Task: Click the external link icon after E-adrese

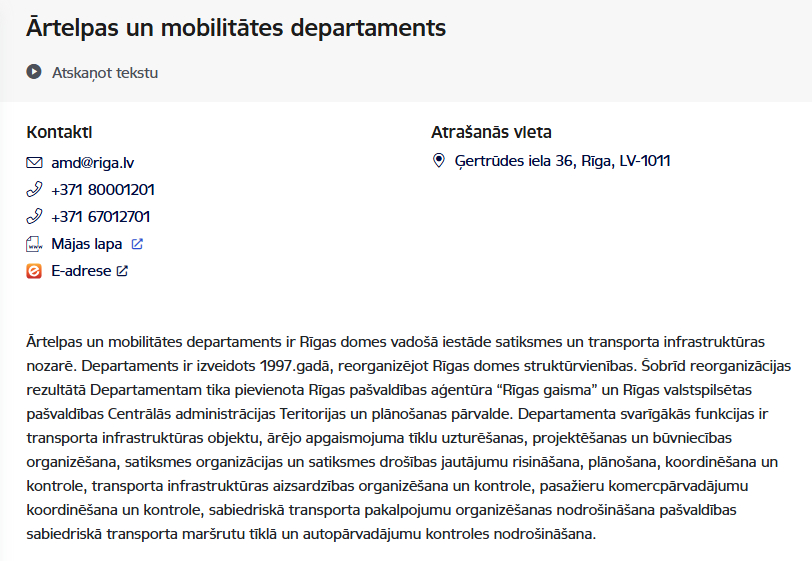Action: tap(122, 270)
